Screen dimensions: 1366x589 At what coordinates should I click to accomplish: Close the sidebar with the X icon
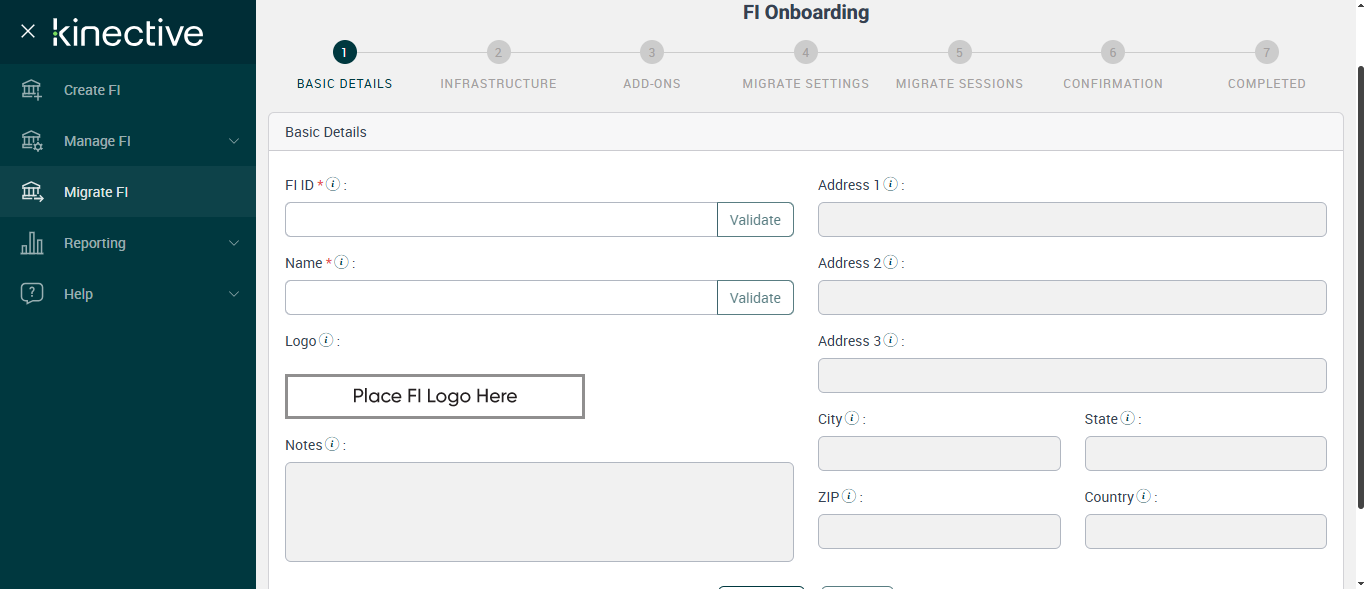tap(28, 31)
